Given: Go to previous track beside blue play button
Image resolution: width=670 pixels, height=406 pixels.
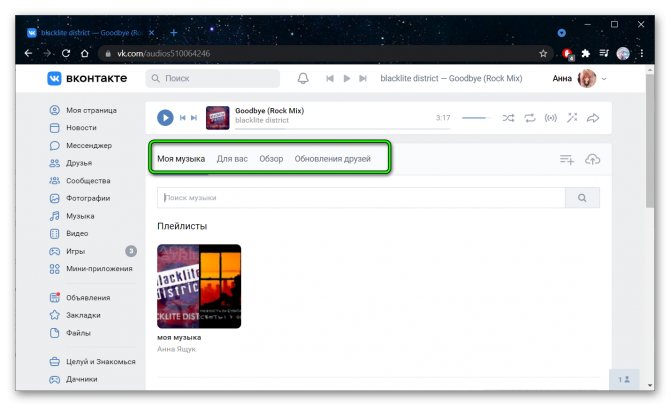Looking at the screenshot, I should point(182,118).
